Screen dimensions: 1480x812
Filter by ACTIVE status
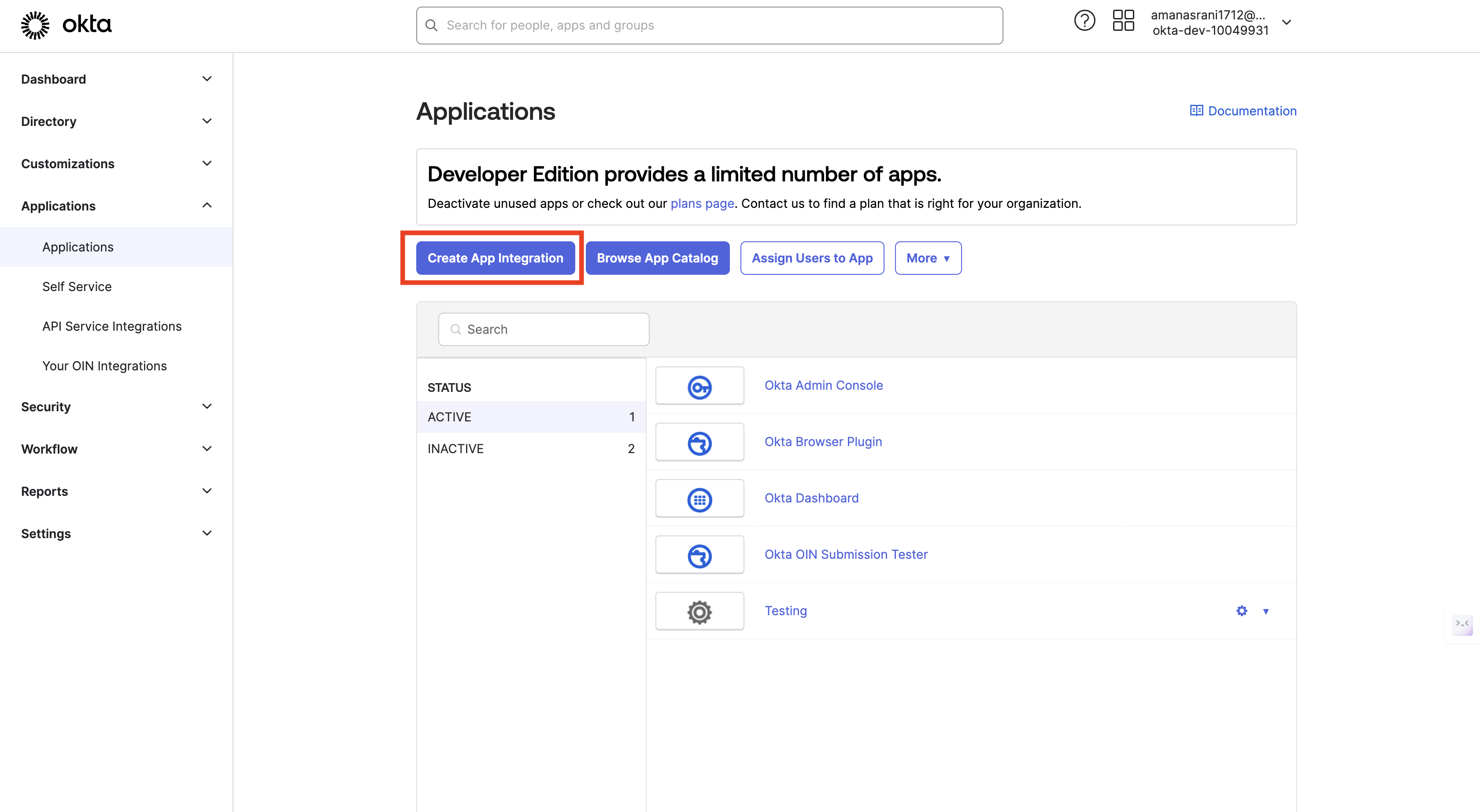(532, 417)
